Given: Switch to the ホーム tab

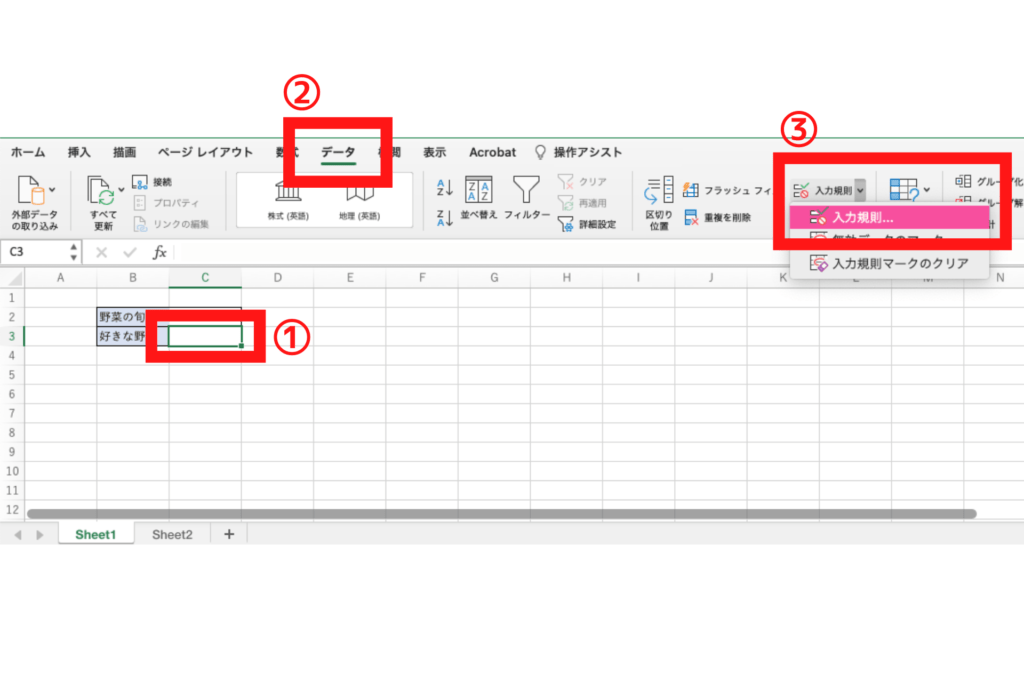Looking at the screenshot, I should (28, 152).
